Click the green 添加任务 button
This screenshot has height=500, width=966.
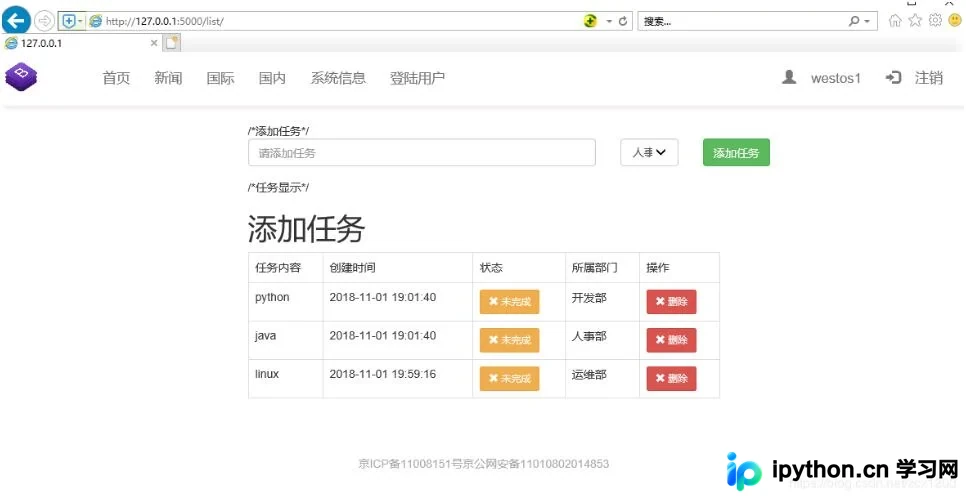(736, 153)
